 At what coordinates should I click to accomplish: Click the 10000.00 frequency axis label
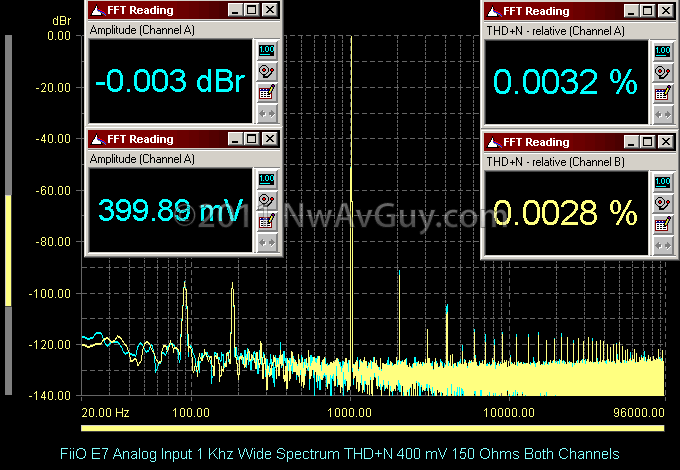coord(509,412)
